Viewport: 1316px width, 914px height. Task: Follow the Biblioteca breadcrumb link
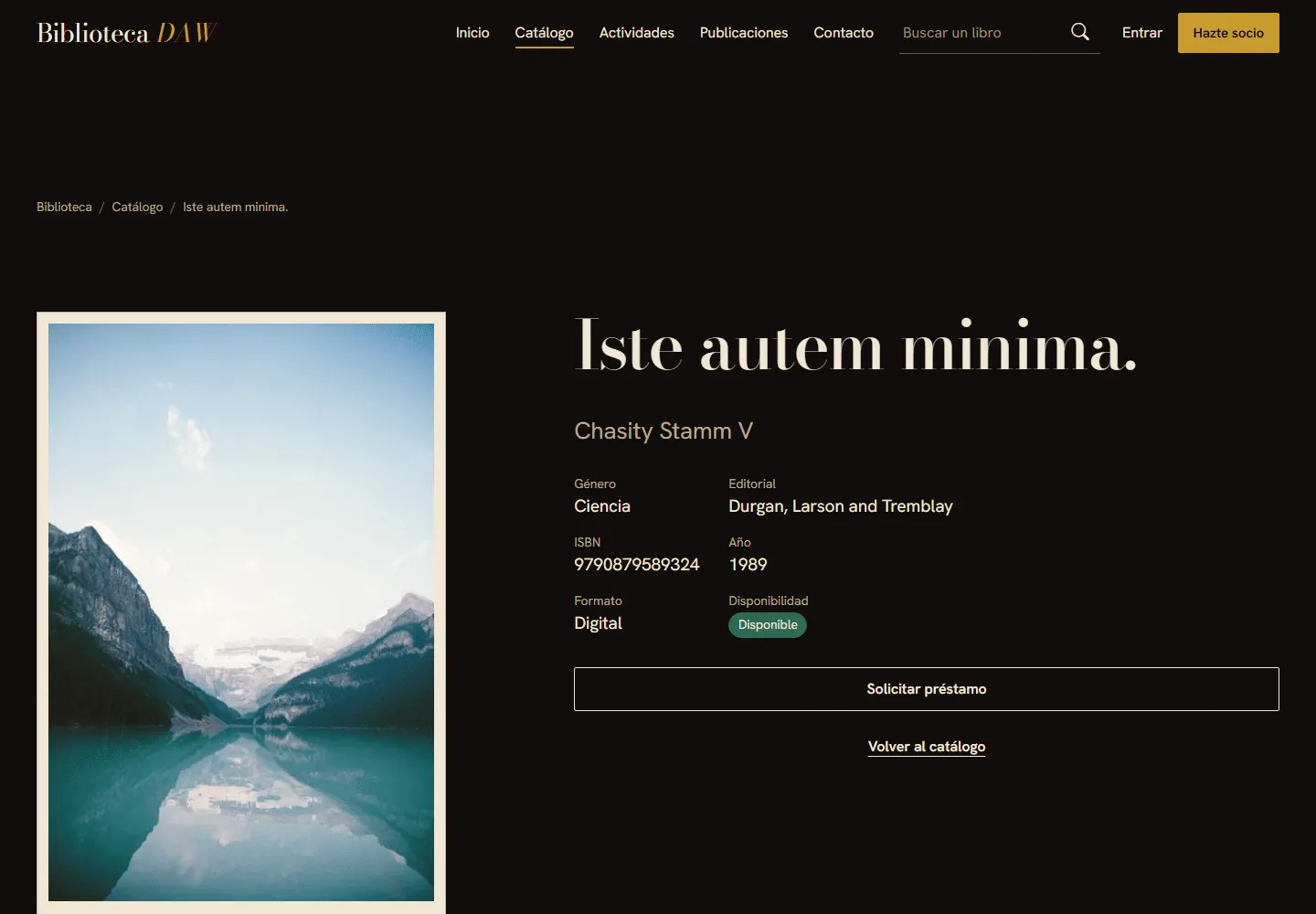coord(64,207)
